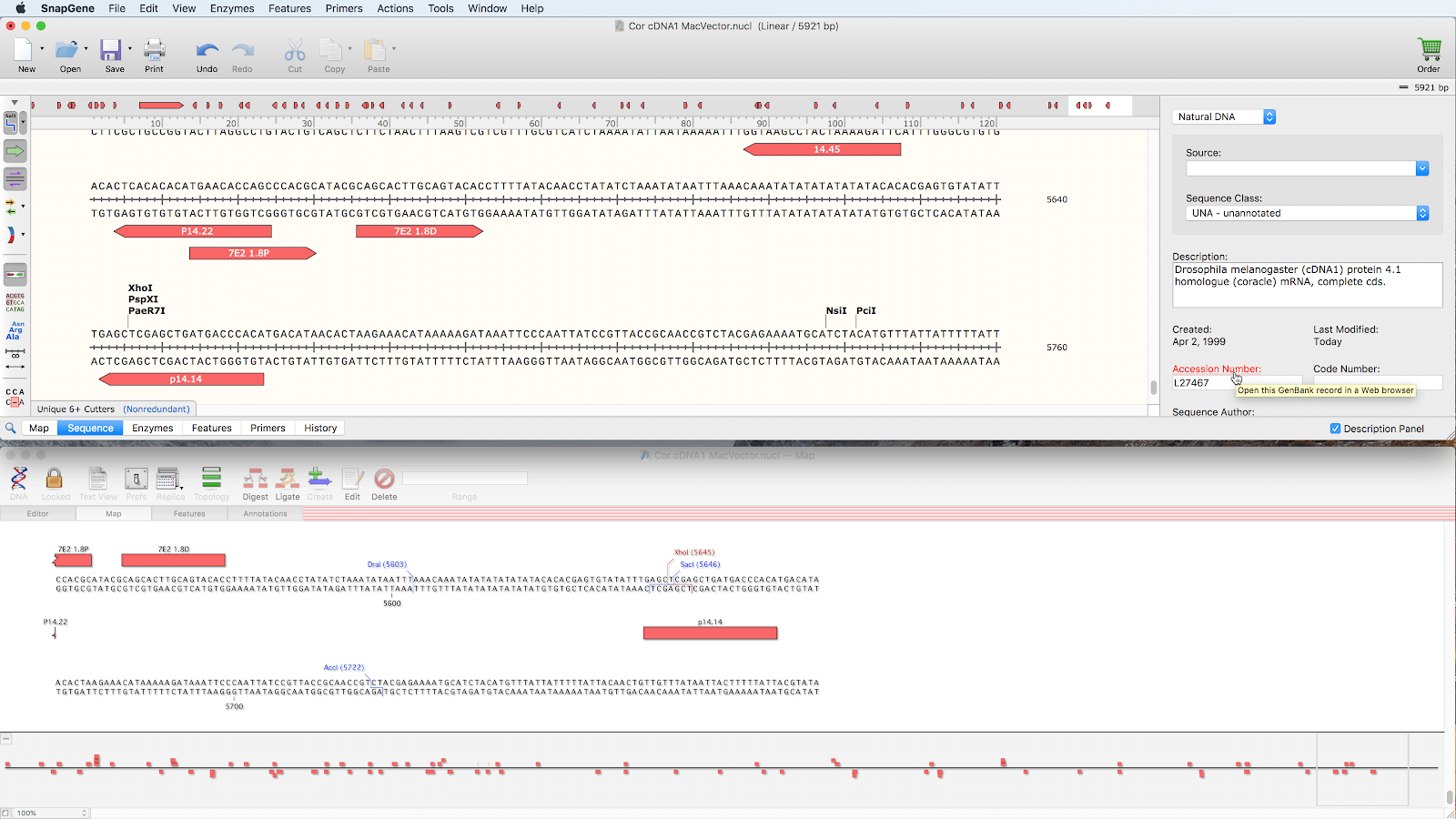The height and width of the screenshot is (819, 1456).
Task: Switch to the History tab
Action: 320,428
